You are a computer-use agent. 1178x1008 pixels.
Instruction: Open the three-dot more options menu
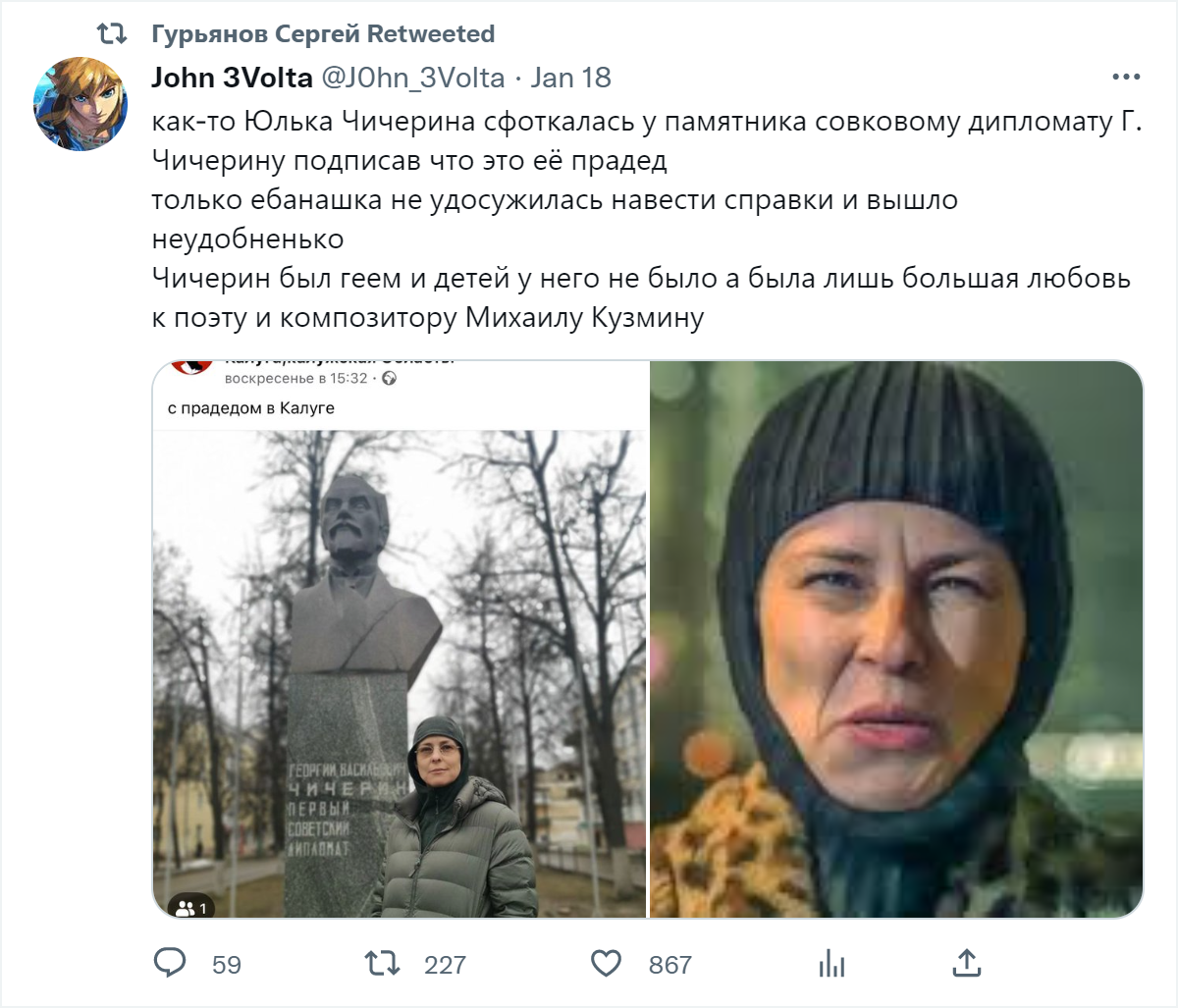click(x=1126, y=77)
